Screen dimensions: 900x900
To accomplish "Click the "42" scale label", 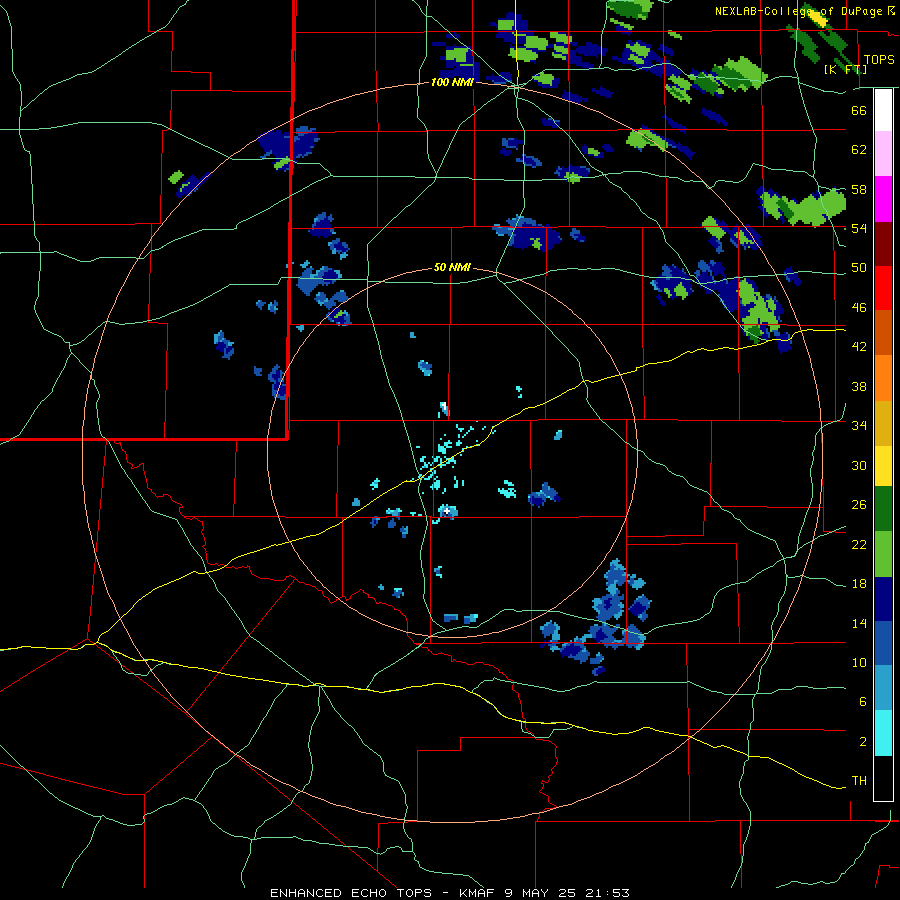I will 859,347.
